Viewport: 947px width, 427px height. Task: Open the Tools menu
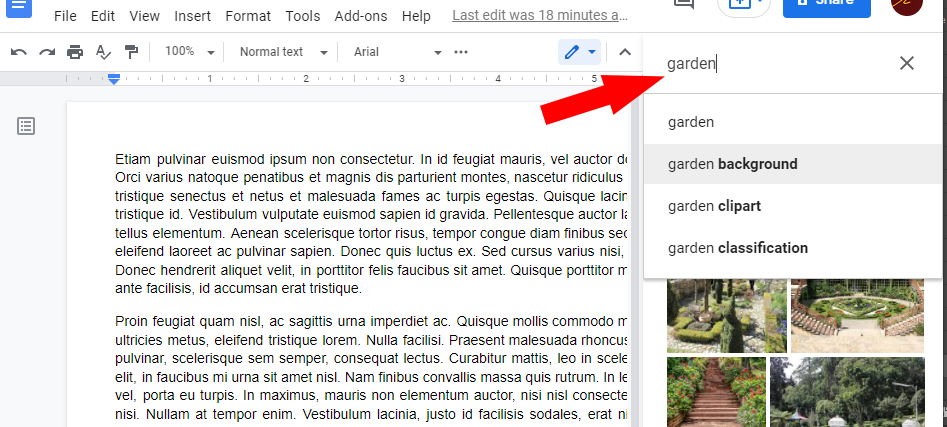303,16
